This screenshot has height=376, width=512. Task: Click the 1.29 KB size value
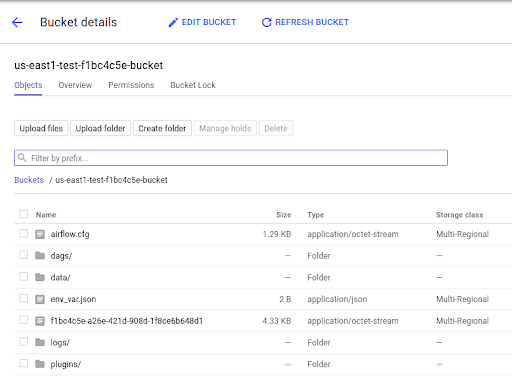pyautogui.click(x=277, y=234)
